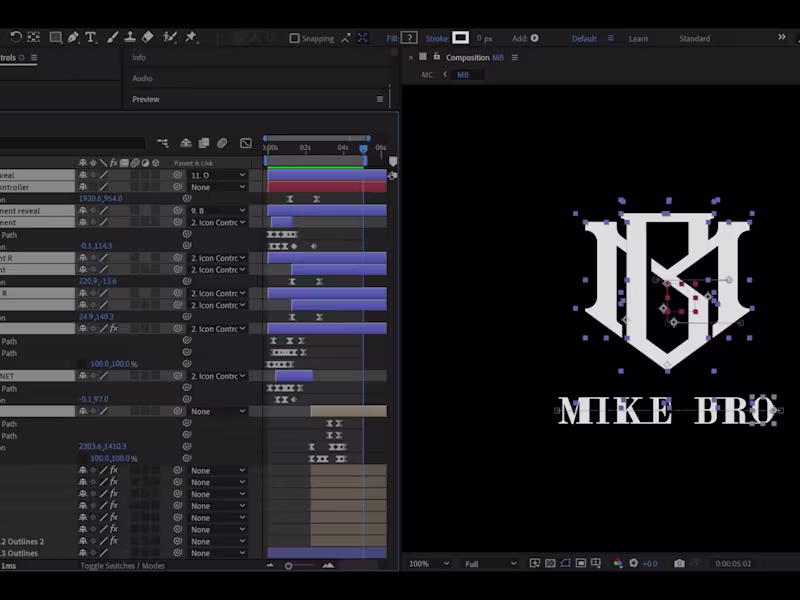Select the Clone Stamp tool
The width and height of the screenshot is (800, 600).
[130, 38]
